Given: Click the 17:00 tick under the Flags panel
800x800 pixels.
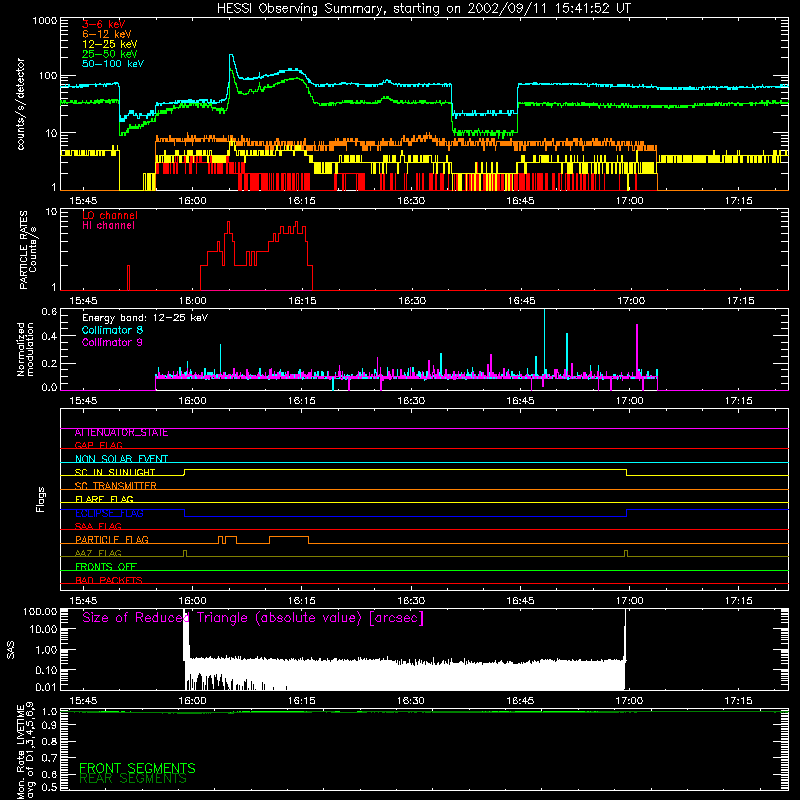Looking at the screenshot, I should (629, 601).
